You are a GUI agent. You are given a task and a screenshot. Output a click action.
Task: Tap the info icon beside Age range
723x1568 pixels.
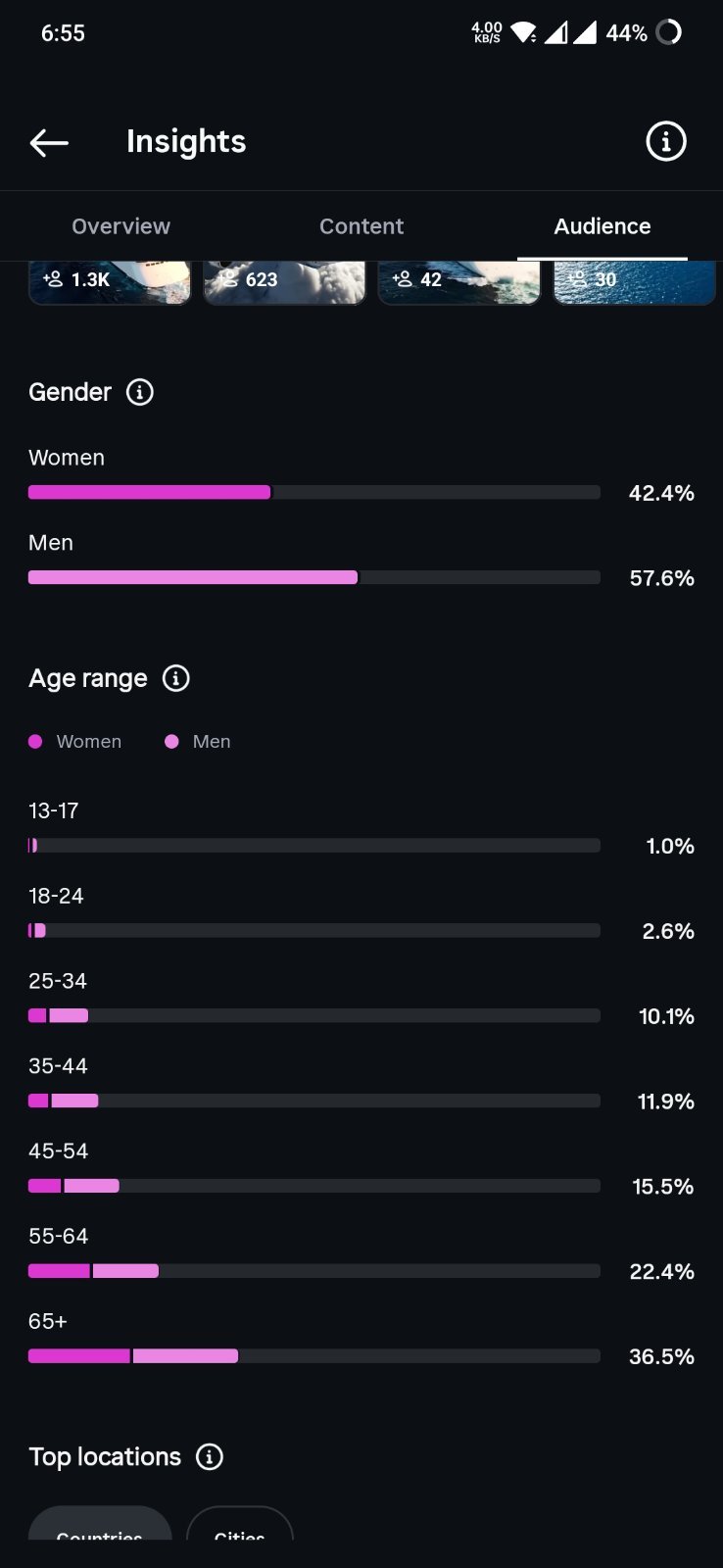[176, 678]
